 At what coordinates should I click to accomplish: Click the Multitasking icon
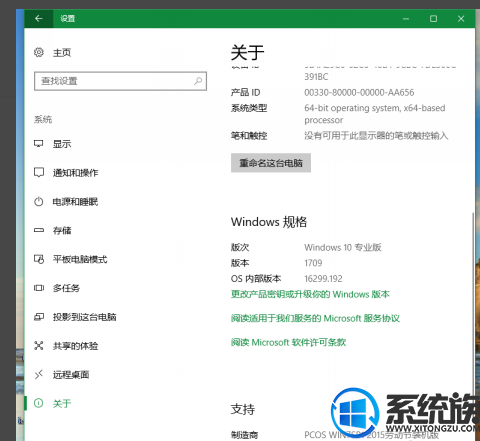pyautogui.click(x=39, y=288)
